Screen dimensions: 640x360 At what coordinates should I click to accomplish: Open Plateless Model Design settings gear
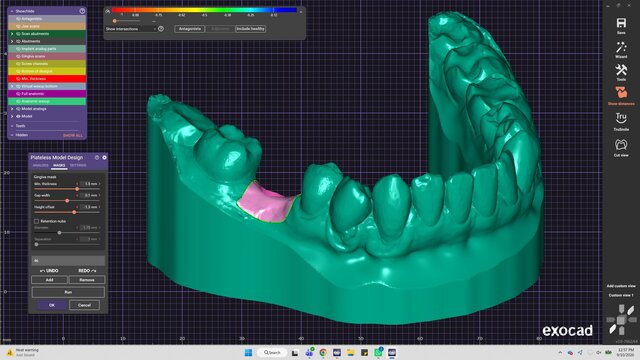(x=104, y=157)
